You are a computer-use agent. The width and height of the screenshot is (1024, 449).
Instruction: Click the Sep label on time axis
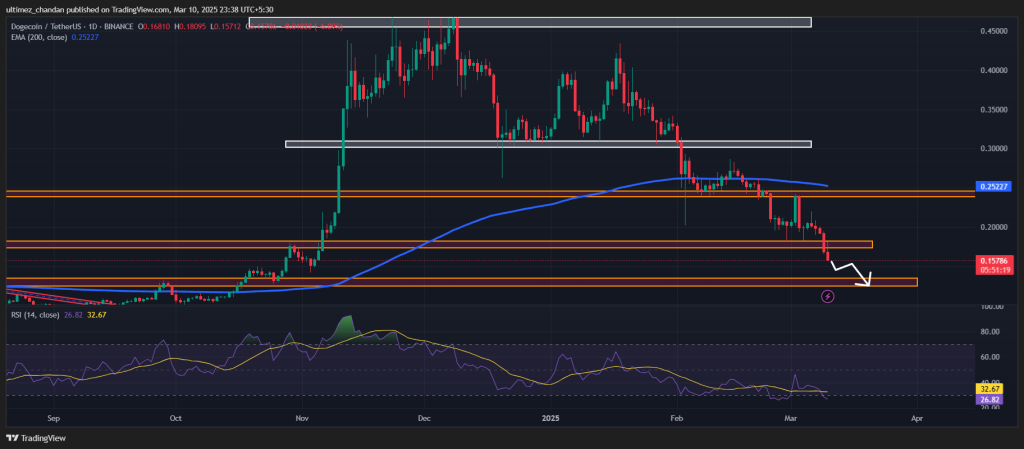[x=53, y=421]
